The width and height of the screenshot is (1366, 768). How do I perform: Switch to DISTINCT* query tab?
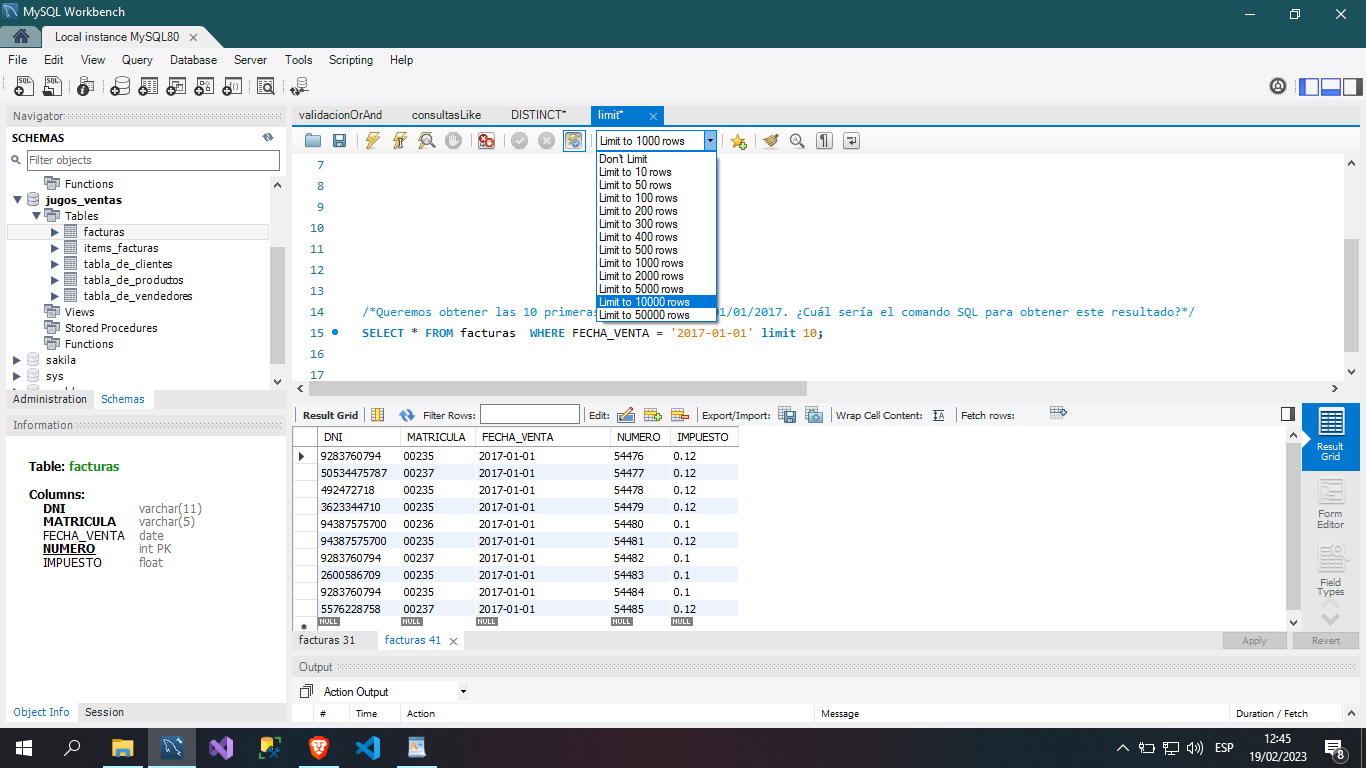(x=538, y=115)
